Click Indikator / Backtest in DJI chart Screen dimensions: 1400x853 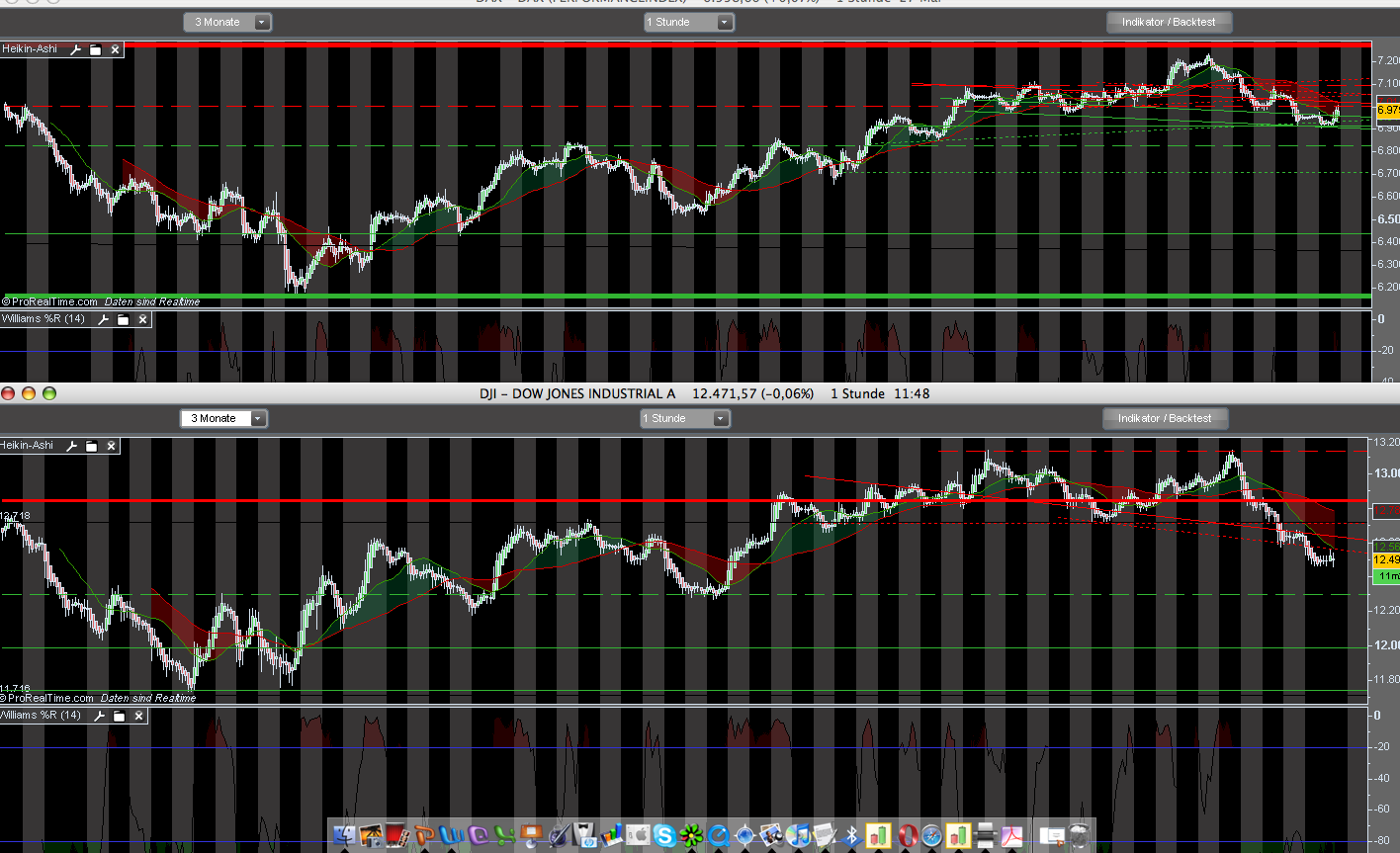click(1165, 418)
